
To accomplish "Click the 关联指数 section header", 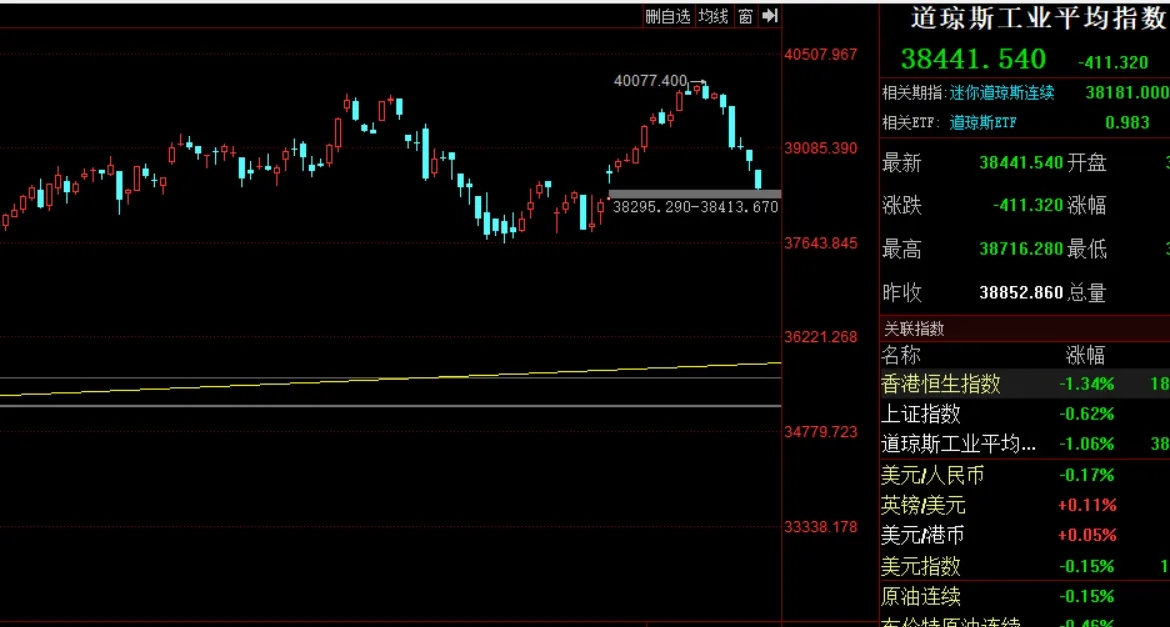I will pos(1025,328).
